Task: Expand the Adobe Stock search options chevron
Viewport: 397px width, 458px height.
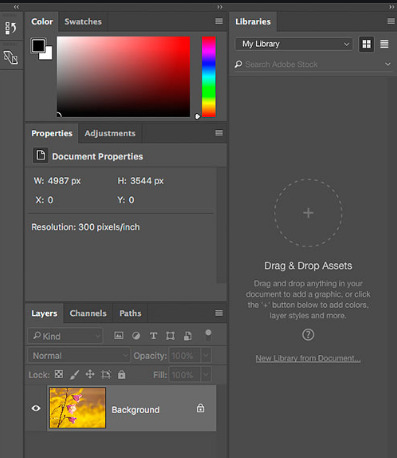Action: tap(388, 64)
